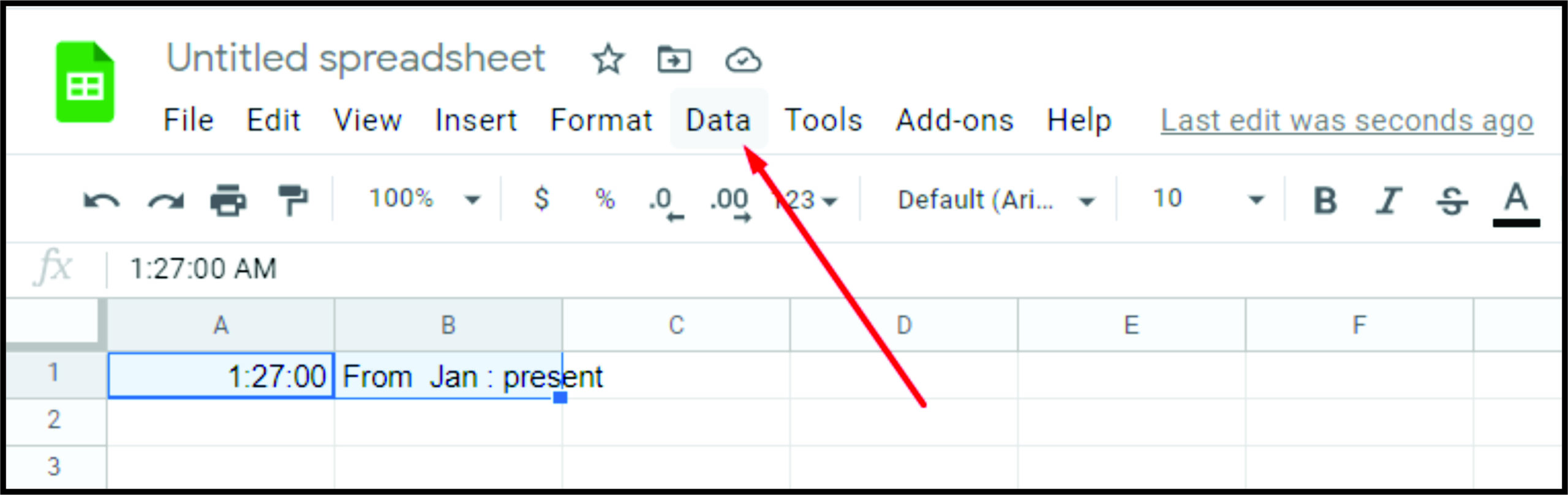Check the cloud save status icon
Viewport: 1568px width, 495px height.
coord(743,60)
